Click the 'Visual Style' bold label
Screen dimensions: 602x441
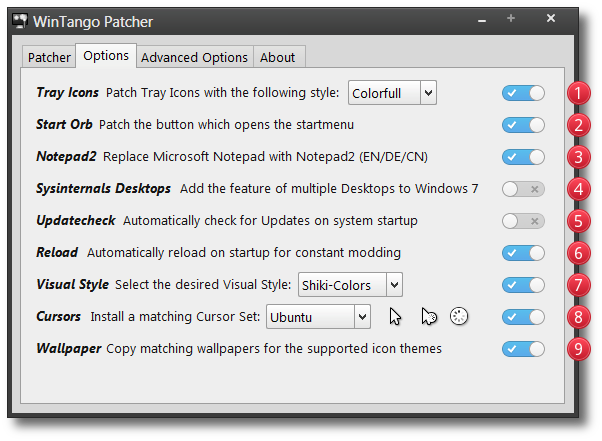tap(73, 284)
